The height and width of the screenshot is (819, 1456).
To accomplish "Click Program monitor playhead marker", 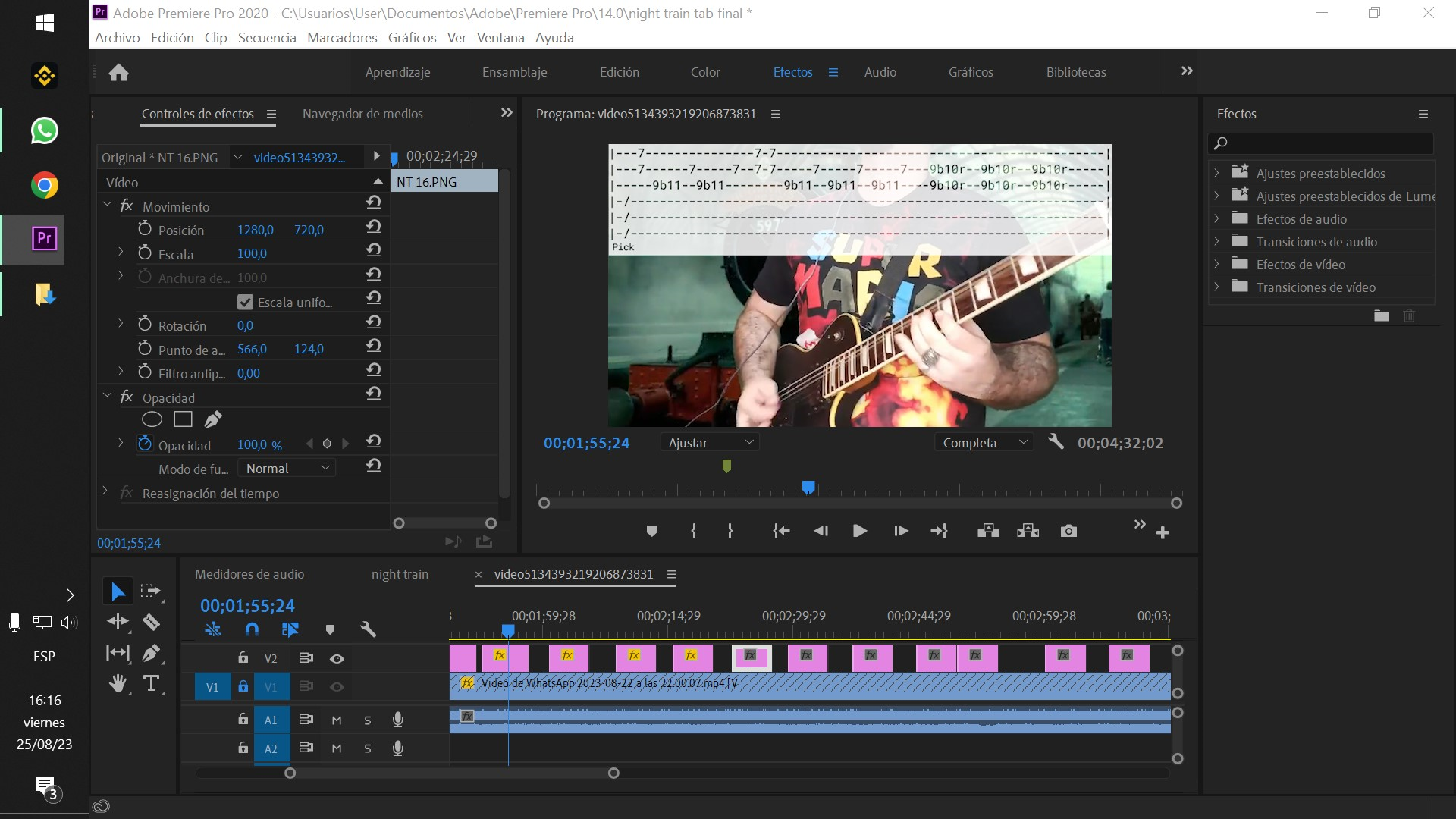I will pos(808,487).
